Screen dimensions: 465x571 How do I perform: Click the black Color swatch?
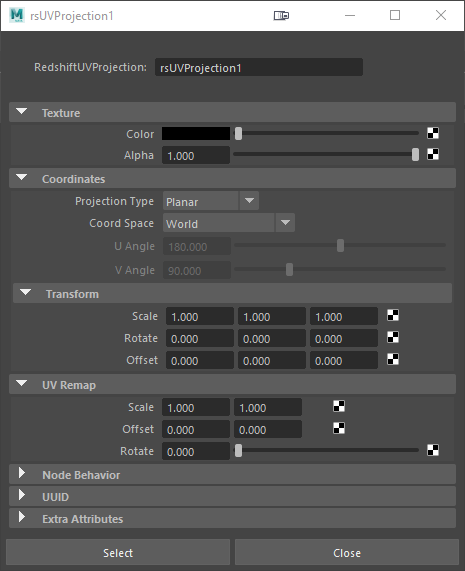click(x=196, y=134)
